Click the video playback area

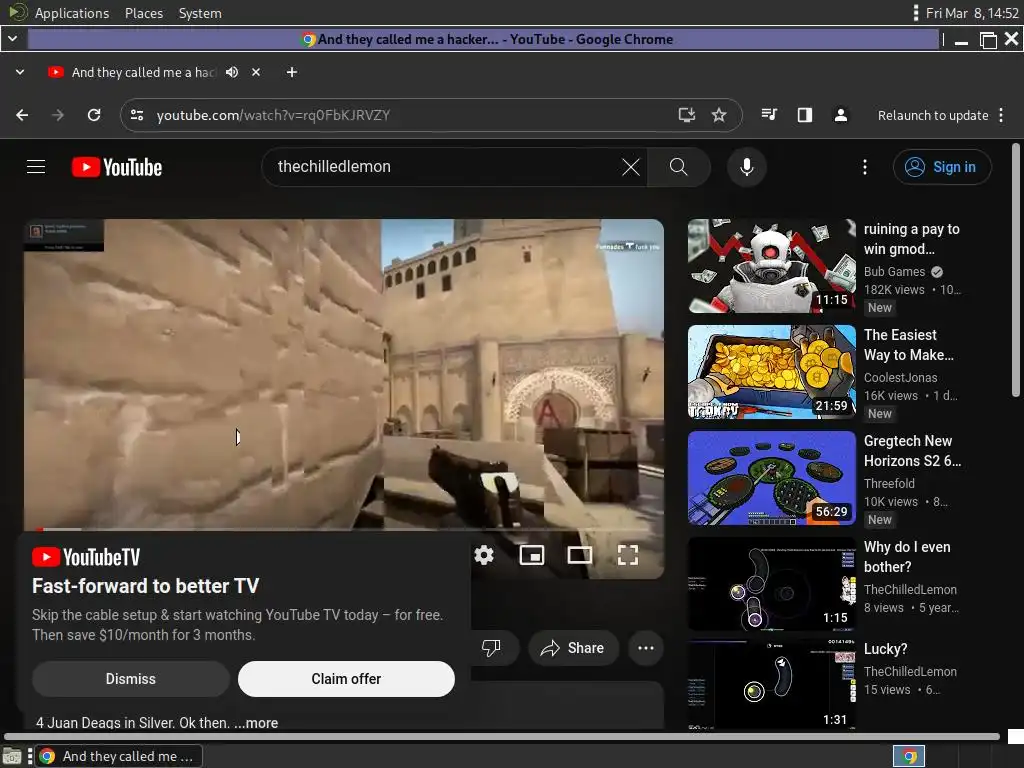[344, 372]
